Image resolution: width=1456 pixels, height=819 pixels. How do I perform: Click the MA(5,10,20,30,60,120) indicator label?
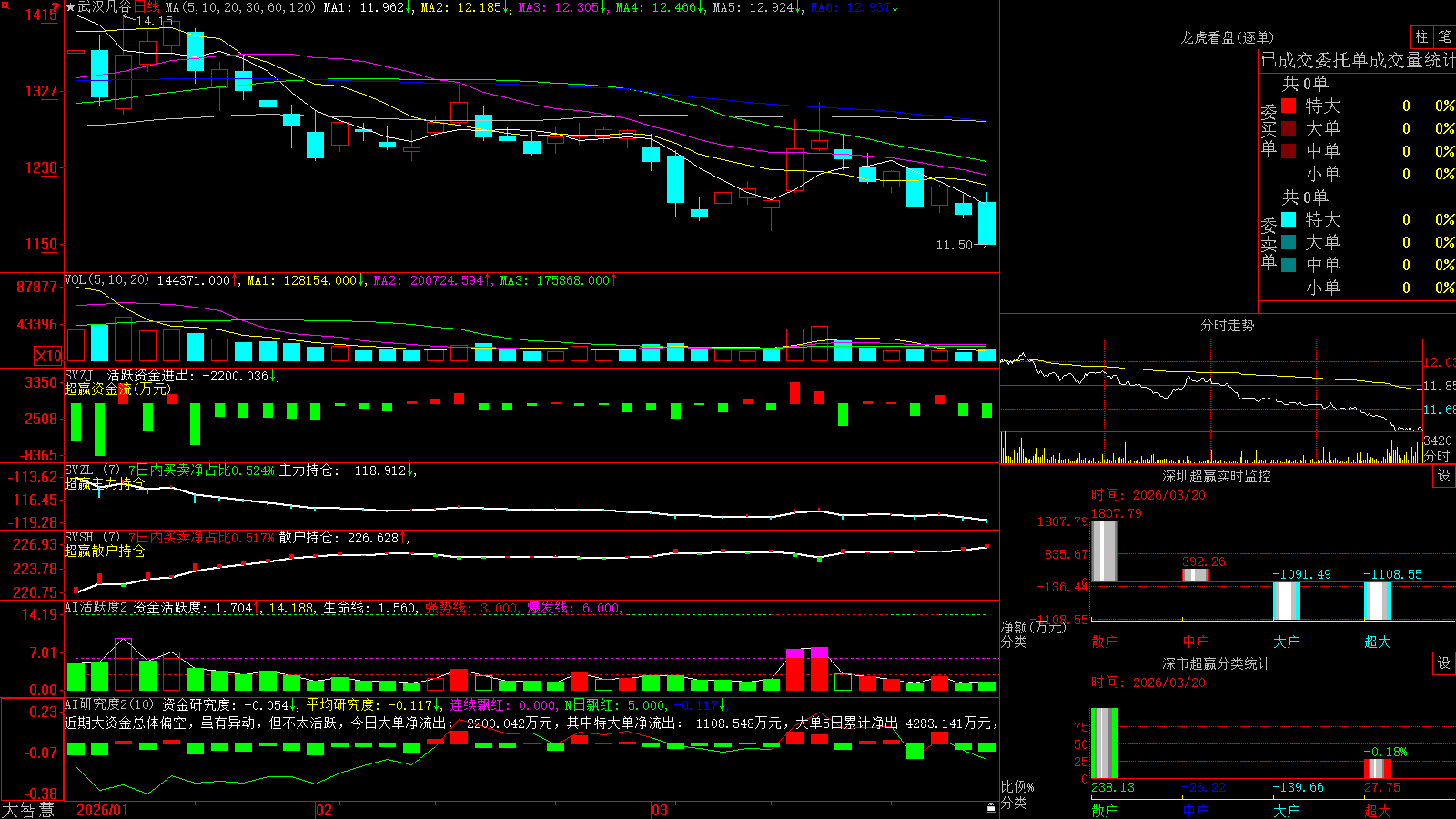240,7
